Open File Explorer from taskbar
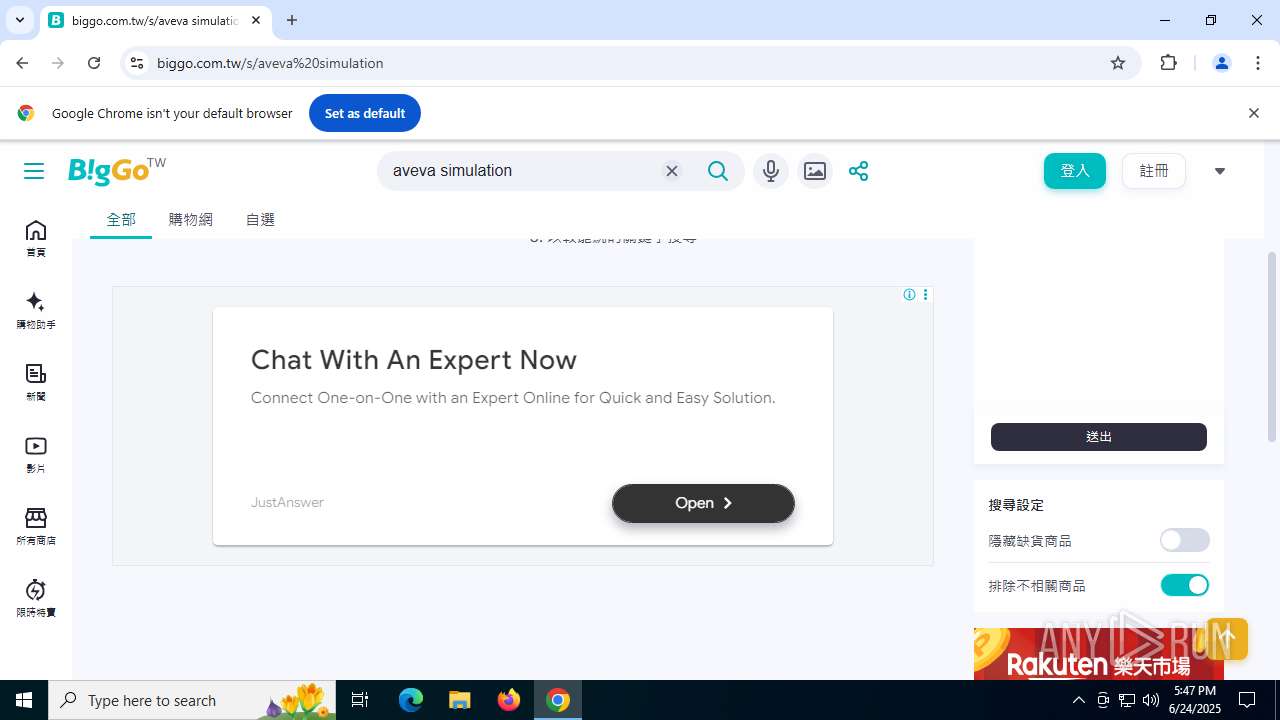The image size is (1280, 720). [459, 700]
